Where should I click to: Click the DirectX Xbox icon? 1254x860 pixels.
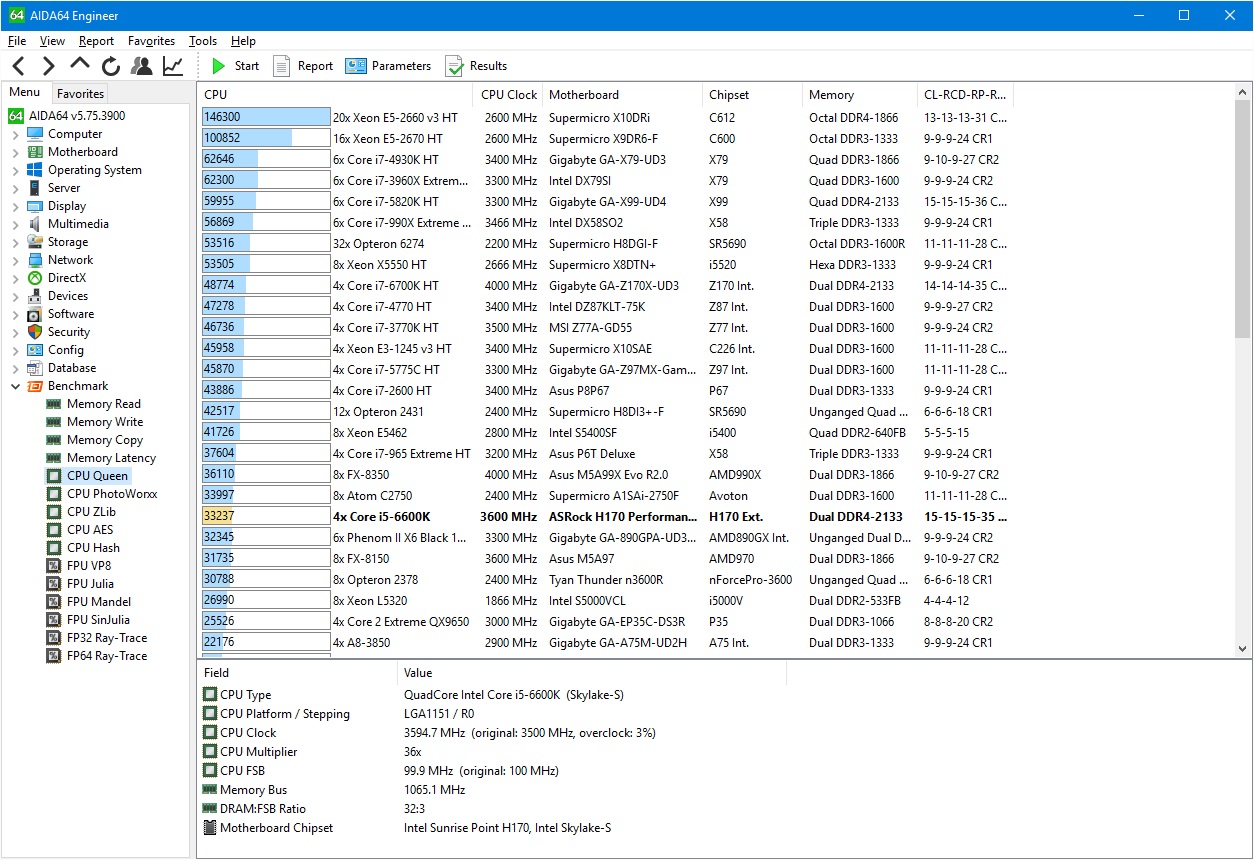[x=35, y=278]
